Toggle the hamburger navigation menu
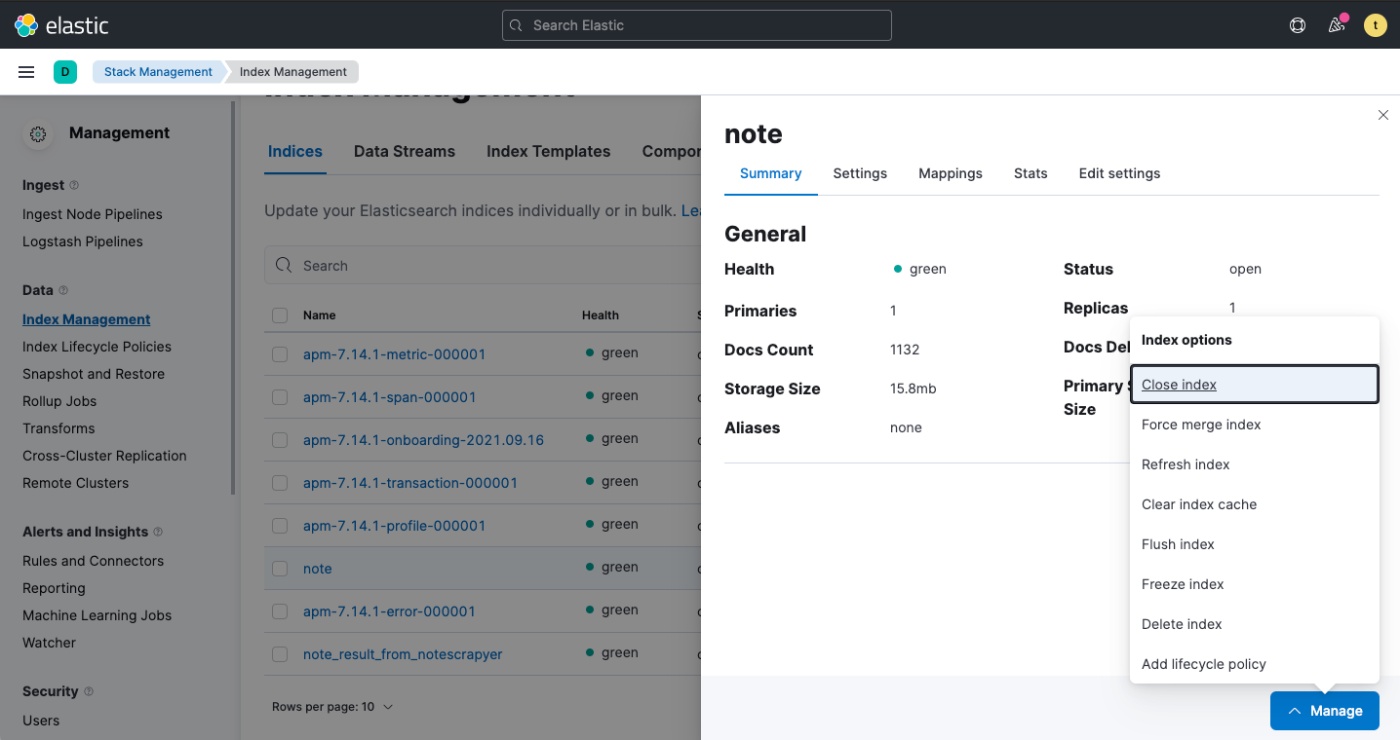The height and width of the screenshot is (740, 1400). (x=27, y=72)
